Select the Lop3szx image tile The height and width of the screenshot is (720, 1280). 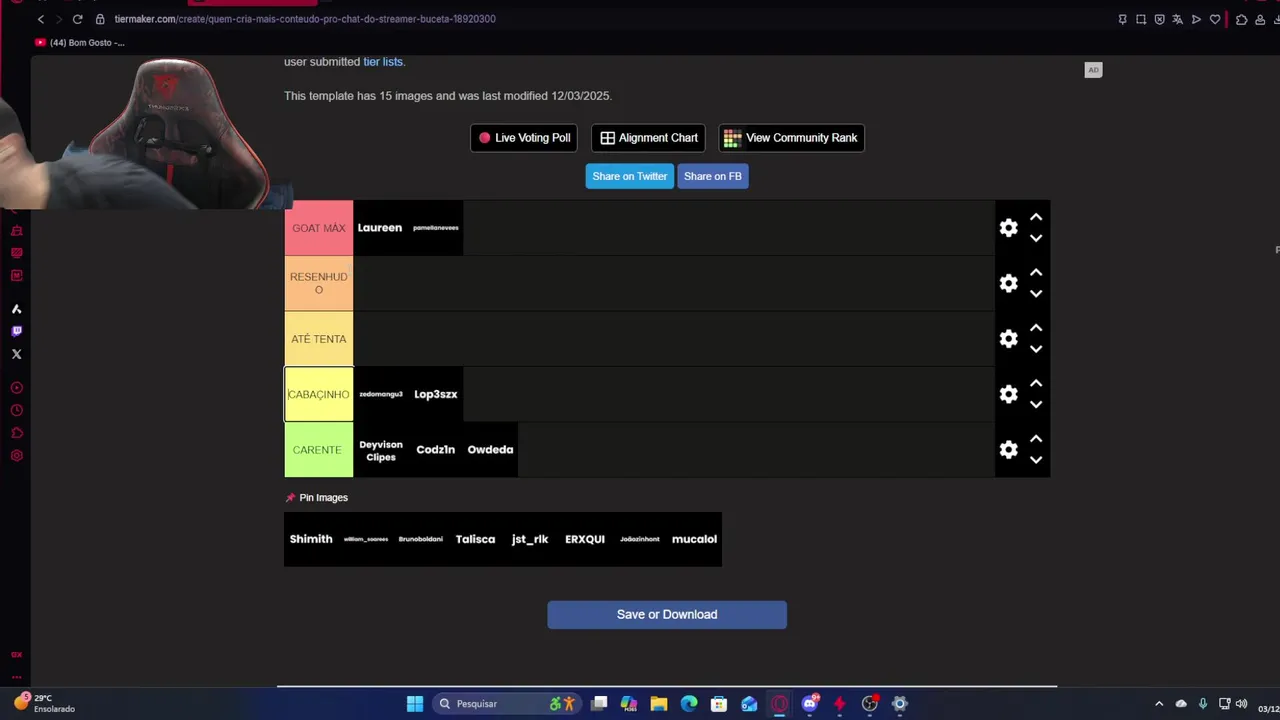(x=436, y=394)
